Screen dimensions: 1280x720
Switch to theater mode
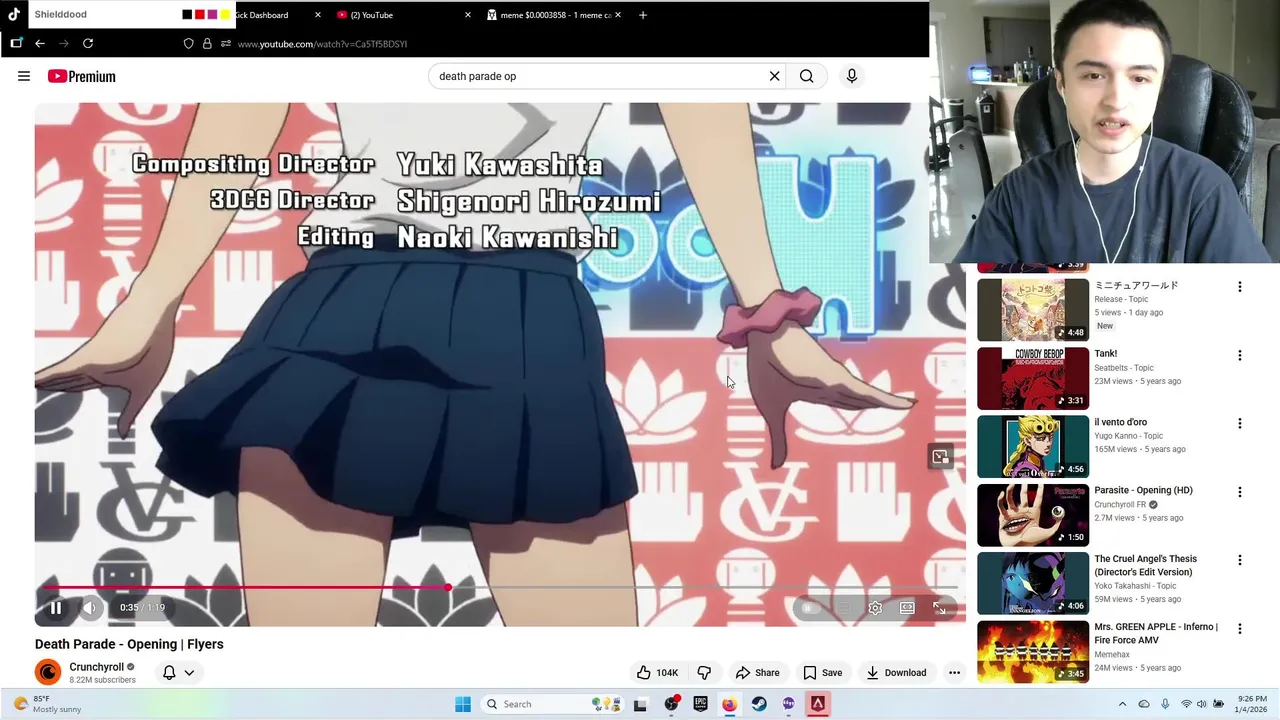907,608
